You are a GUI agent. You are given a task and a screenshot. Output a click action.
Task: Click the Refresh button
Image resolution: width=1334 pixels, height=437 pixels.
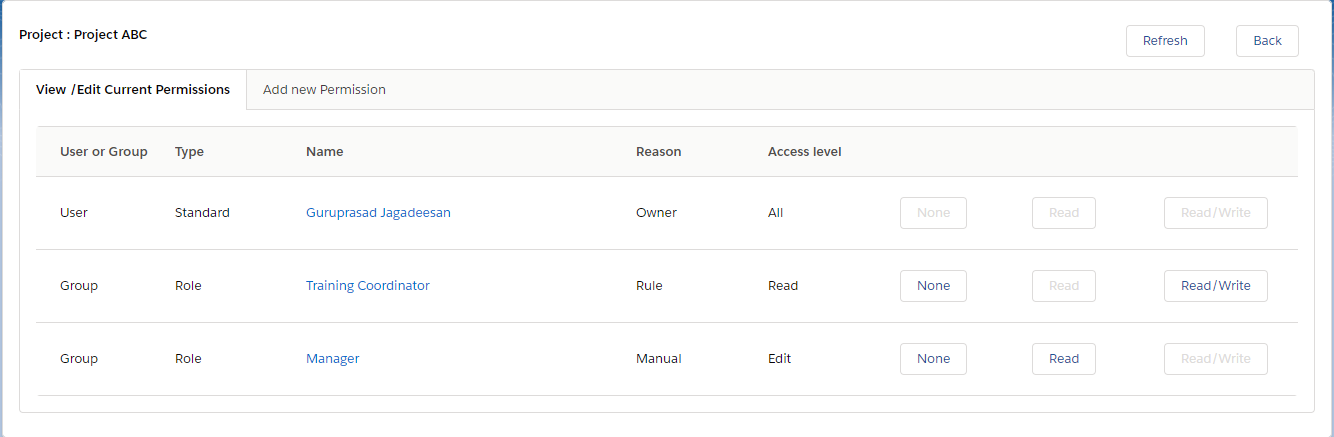1165,41
